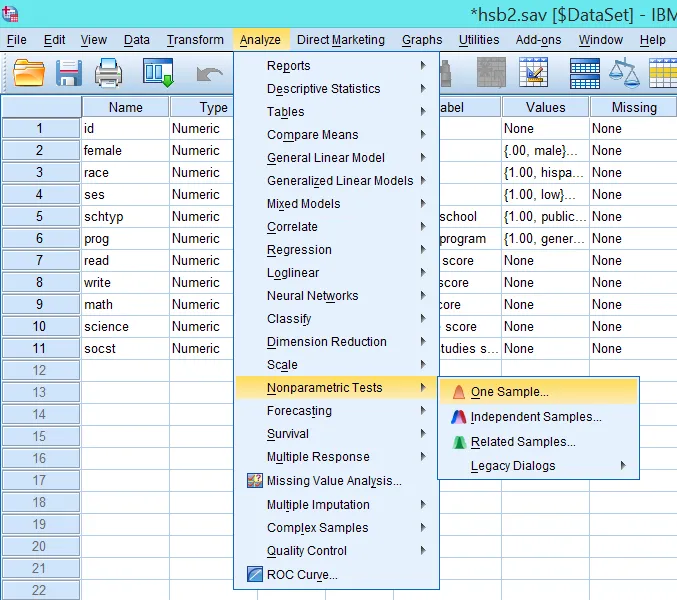Image resolution: width=677 pixels, height=600 pixels.
Task: Expand the Classify submenu
Action: [337, 319]
